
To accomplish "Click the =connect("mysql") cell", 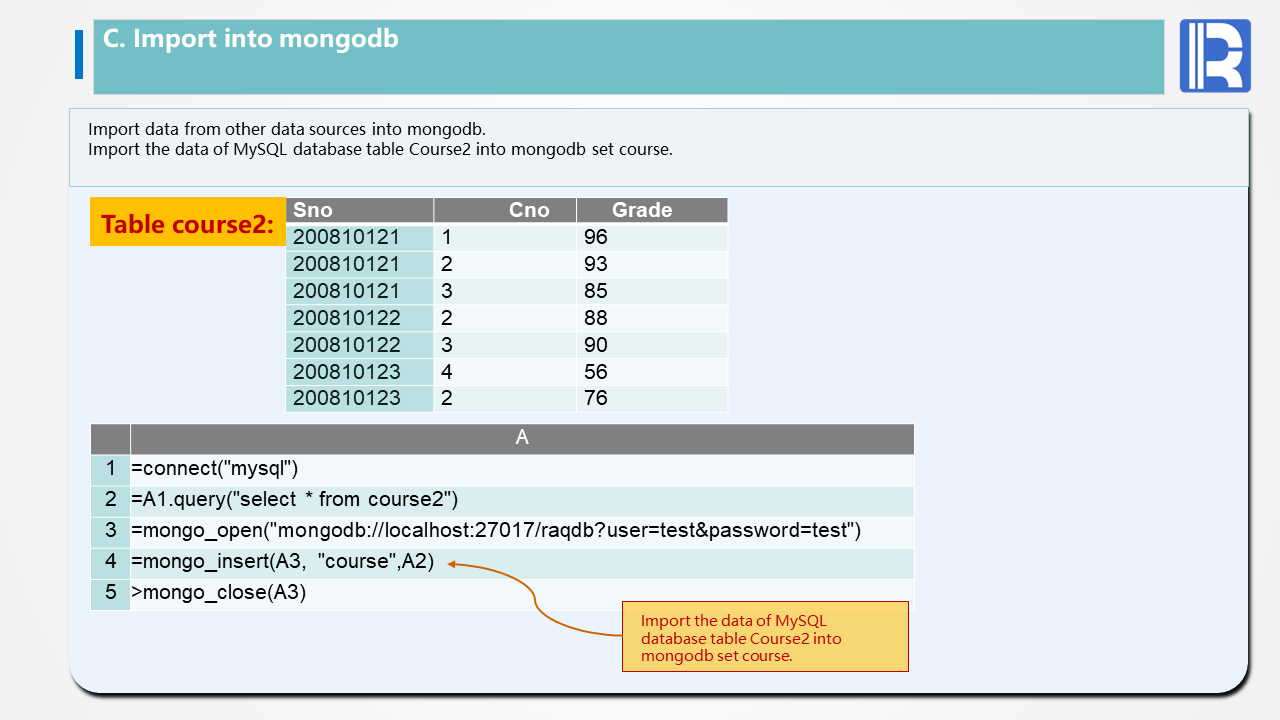I will pyautogui.click(x=522, y=469).
